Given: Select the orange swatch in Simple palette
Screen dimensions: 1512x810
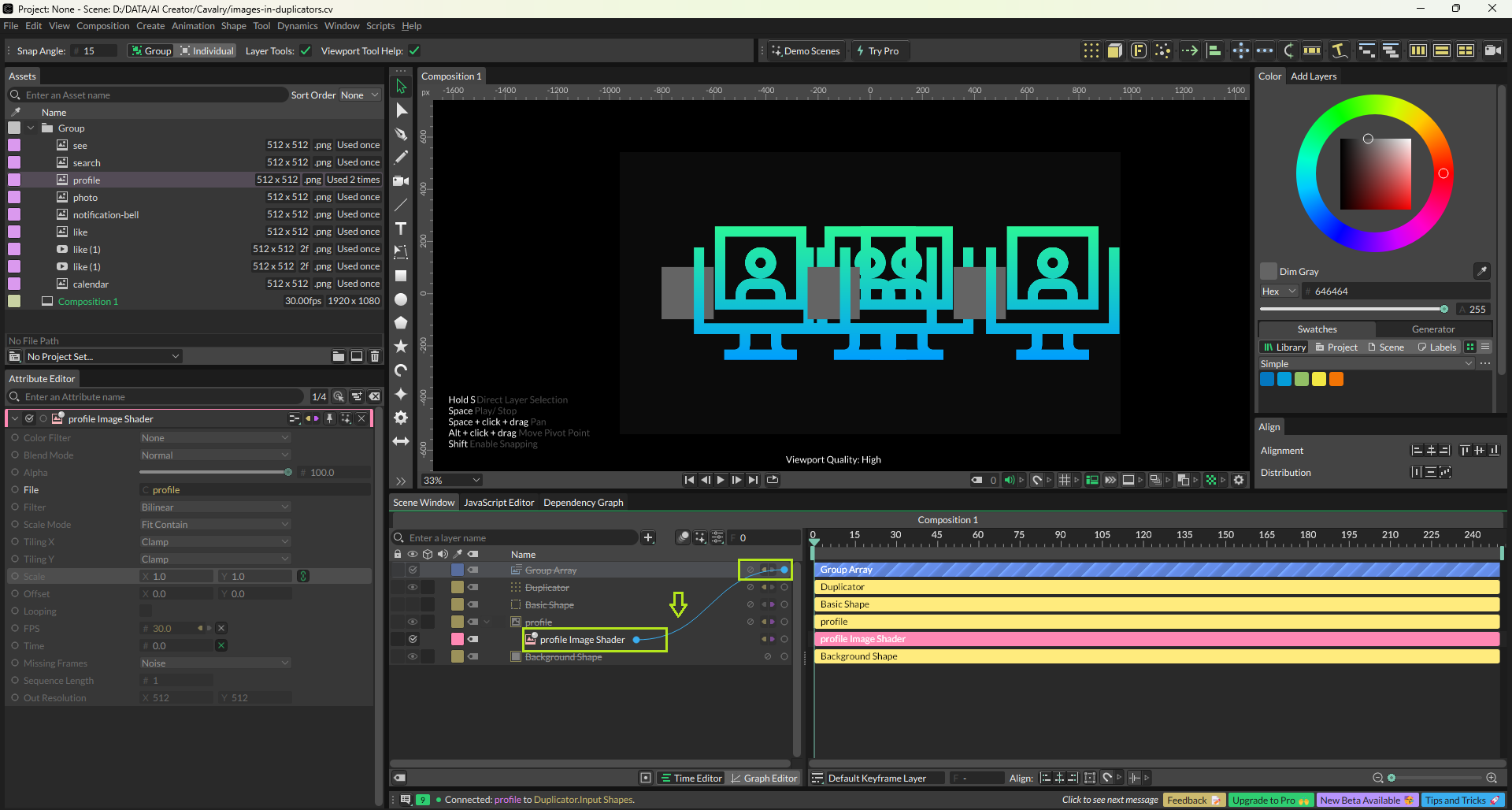Looking at the screenshot, I should click(1336, 379).
